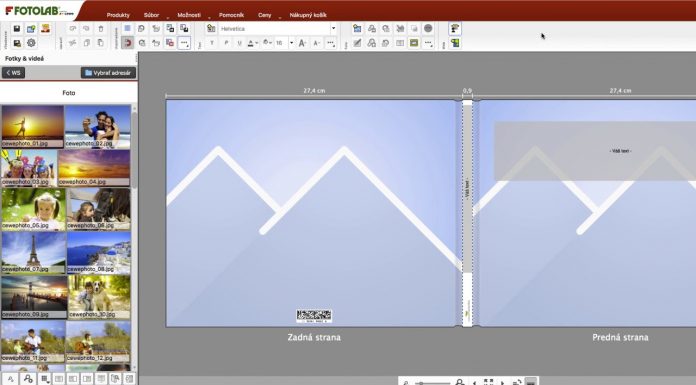Decrease font size with small A
This screenshot has height=385, width=696.
[x=316, y=43]
